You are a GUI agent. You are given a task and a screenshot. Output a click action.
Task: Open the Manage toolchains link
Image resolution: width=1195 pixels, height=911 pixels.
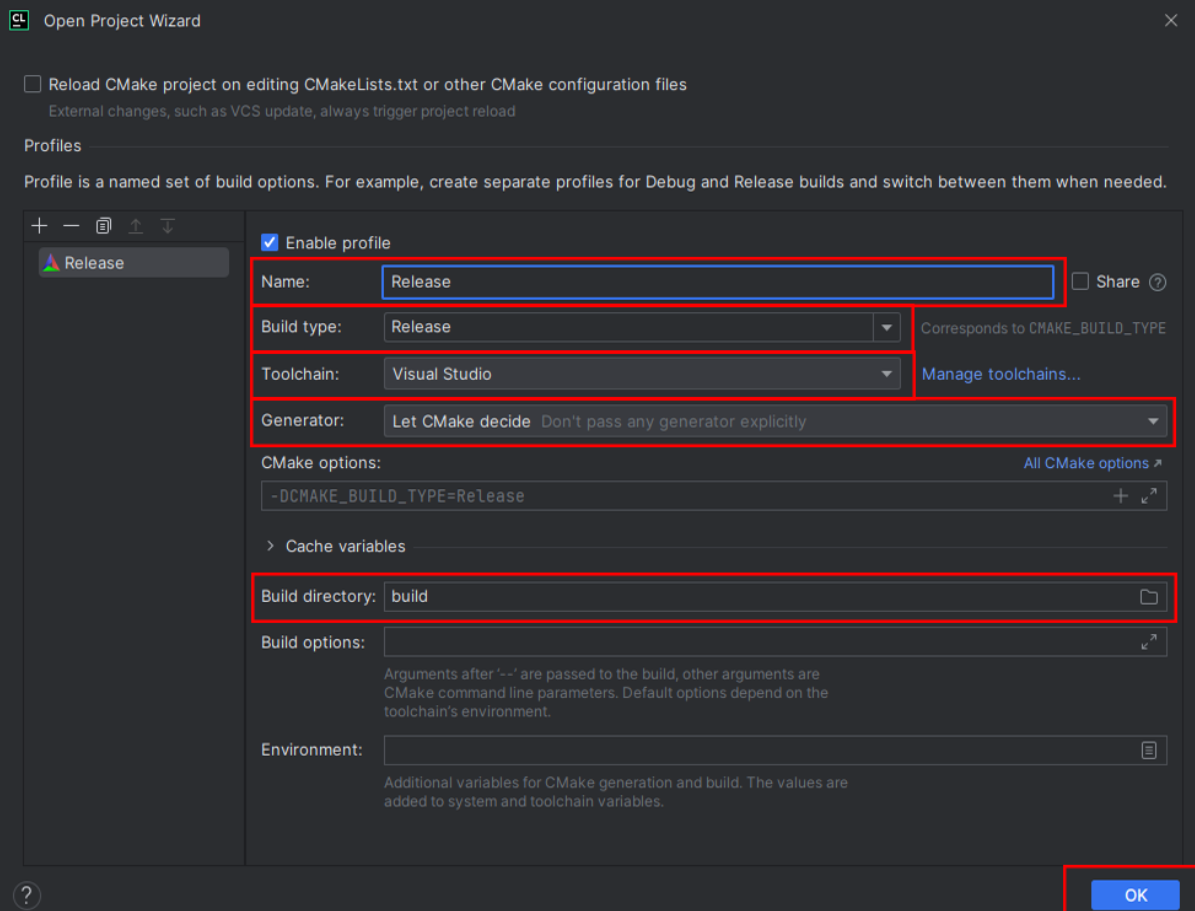click(1001, 374)
